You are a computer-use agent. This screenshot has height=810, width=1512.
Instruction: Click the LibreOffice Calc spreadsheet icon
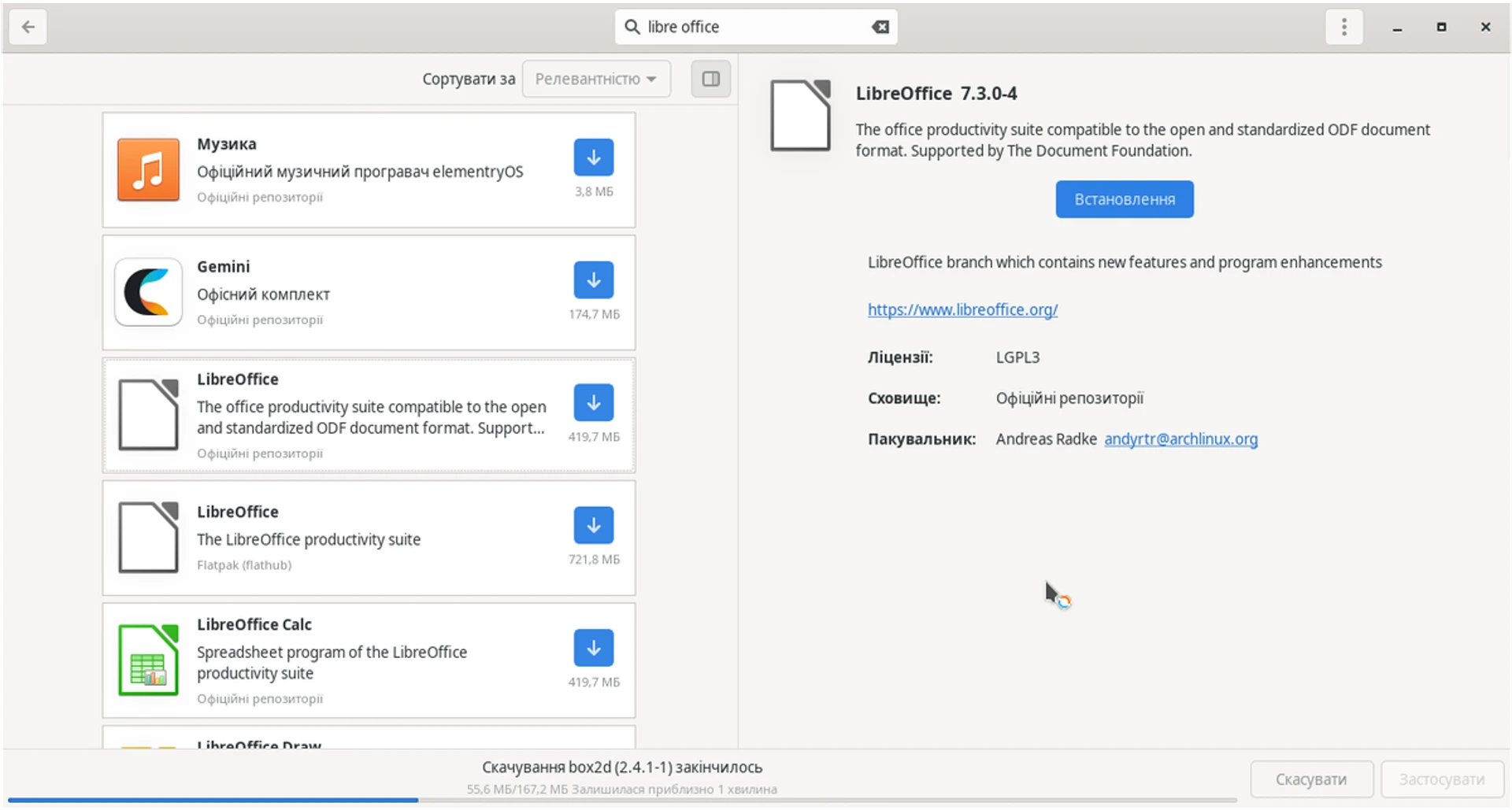(148, 660)
